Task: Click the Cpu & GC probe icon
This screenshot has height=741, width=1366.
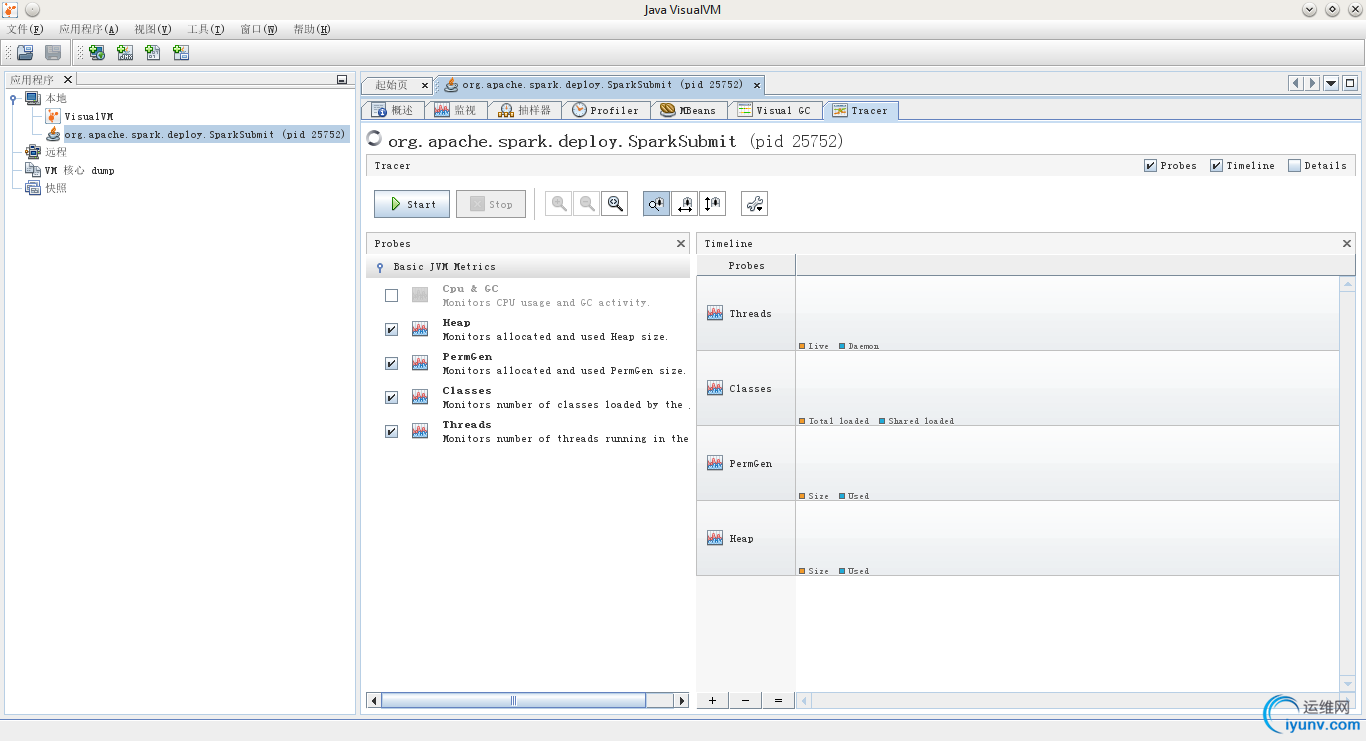Action: [x=420, y=295]
